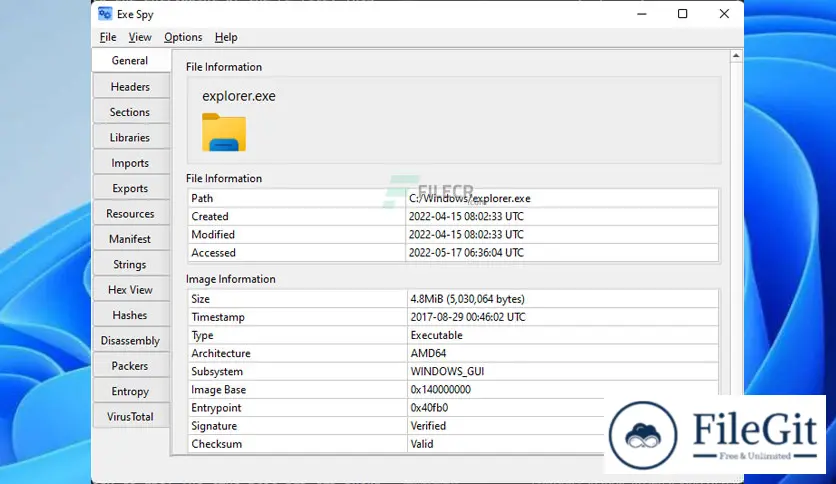Screen dimensions: 836x484
Task: Click the Subsystem row label
Action: tap(217, 372)
